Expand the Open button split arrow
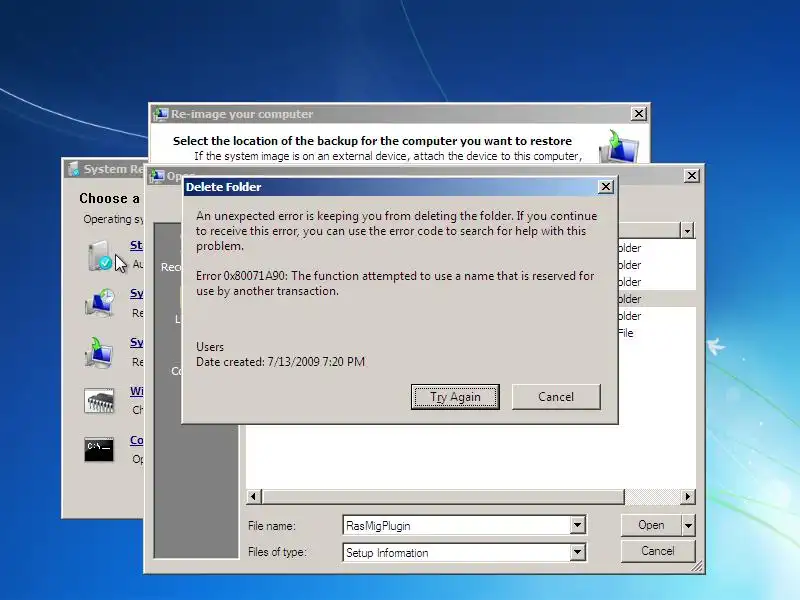 688,525
